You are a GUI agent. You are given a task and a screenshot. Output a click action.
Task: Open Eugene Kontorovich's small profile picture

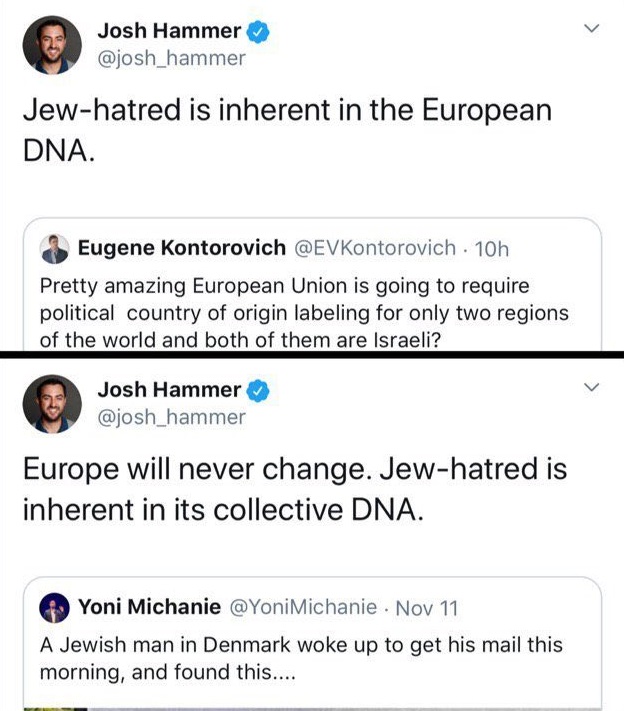[54, 249]
